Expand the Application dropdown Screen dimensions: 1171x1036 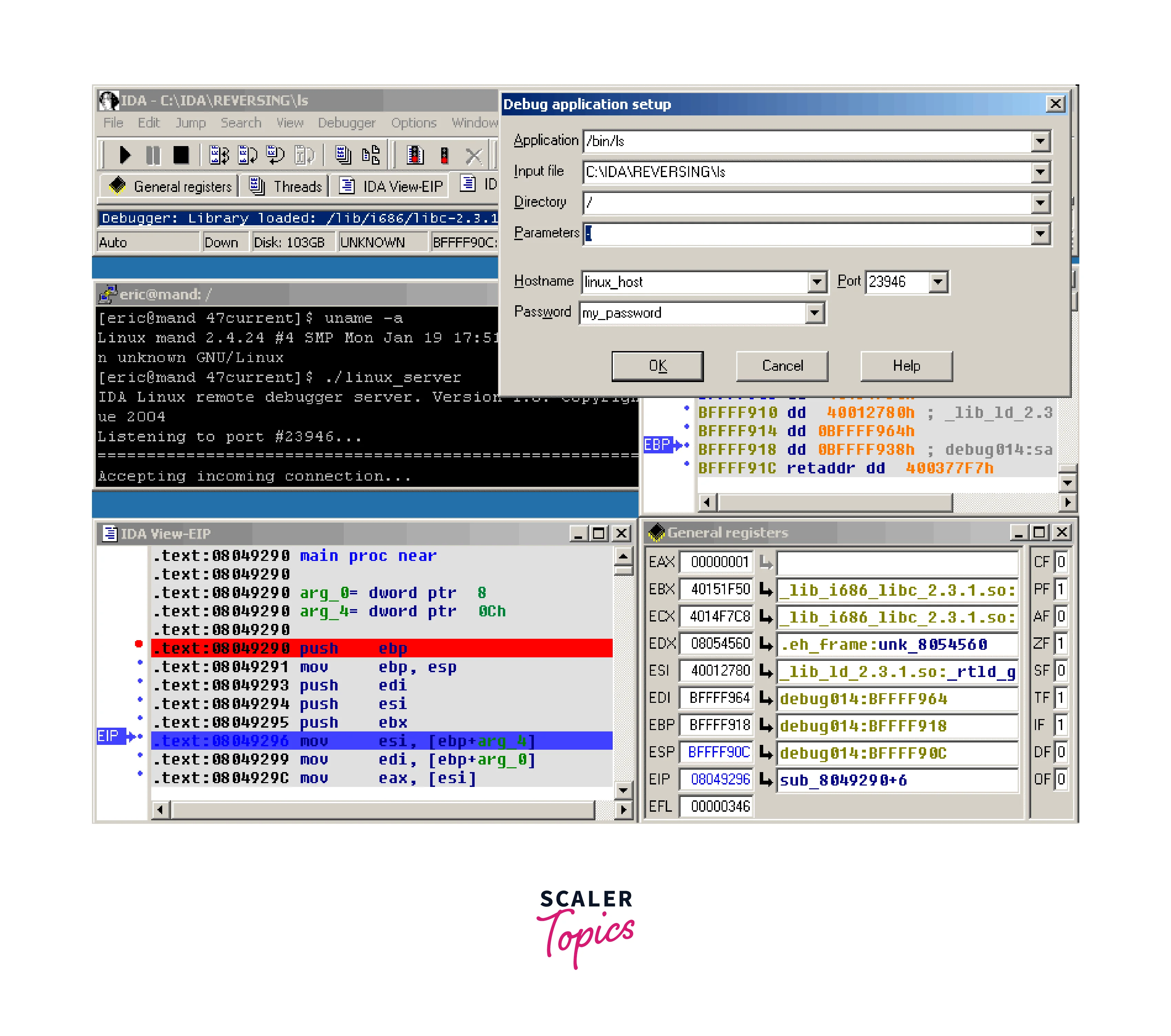point(1040,142)
